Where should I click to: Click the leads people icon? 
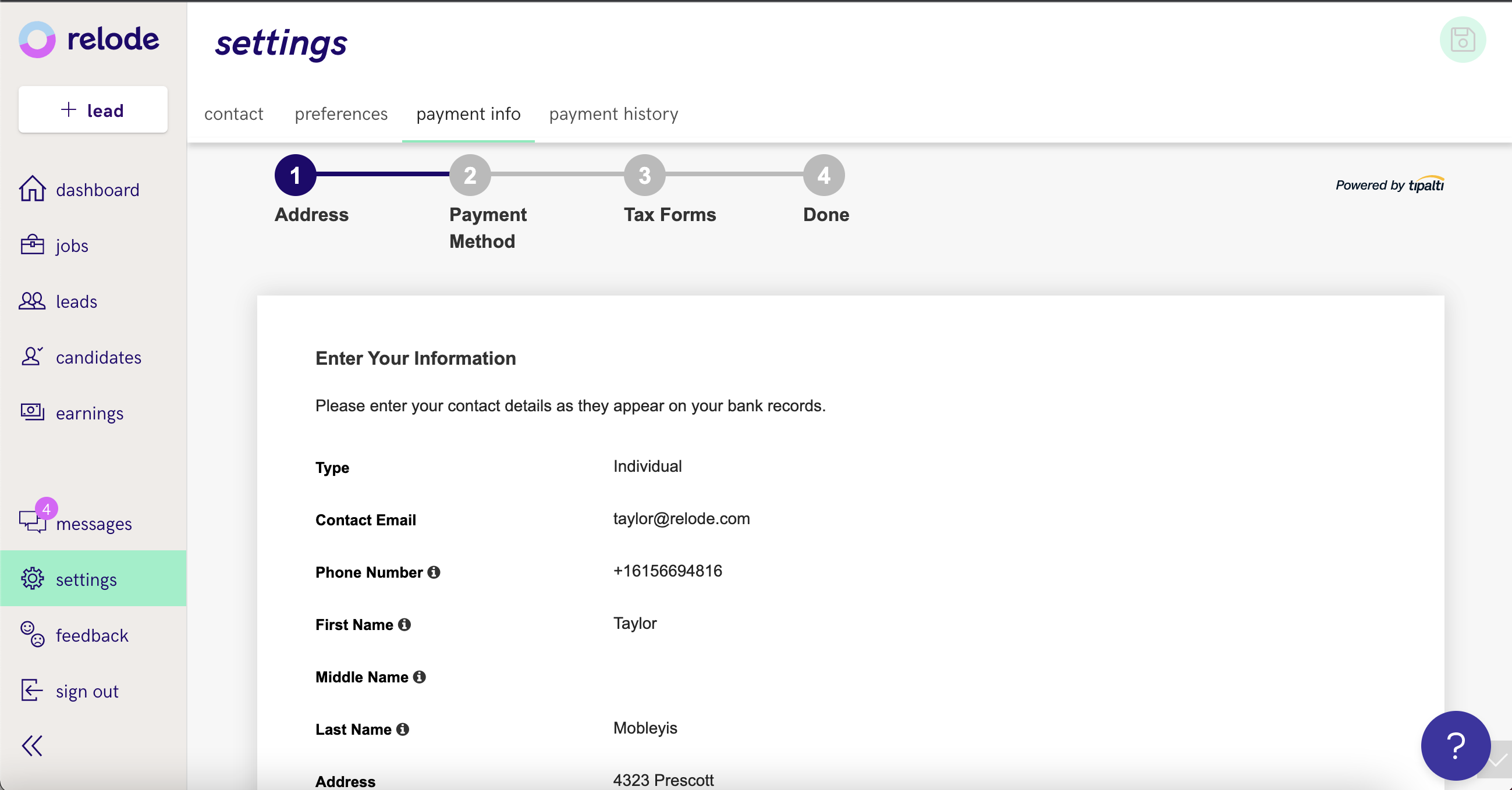(x=32, y=301)
